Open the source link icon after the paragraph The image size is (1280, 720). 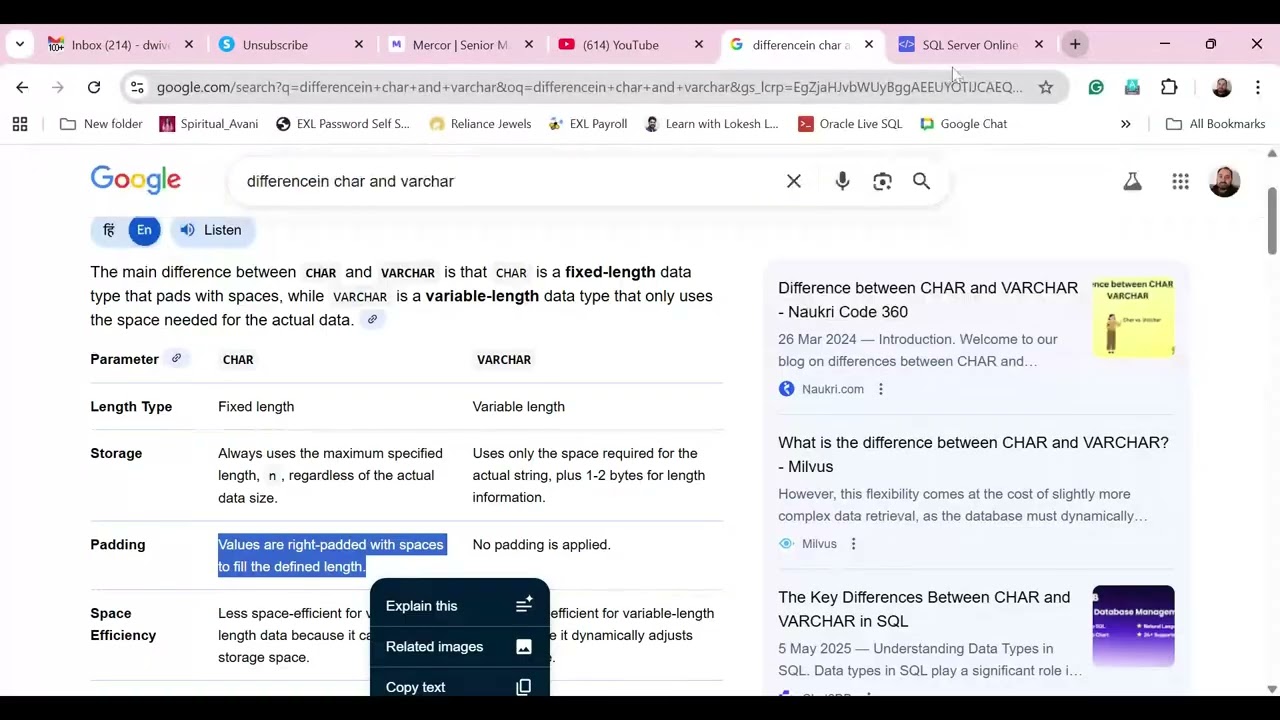click(x=372, y=320)
